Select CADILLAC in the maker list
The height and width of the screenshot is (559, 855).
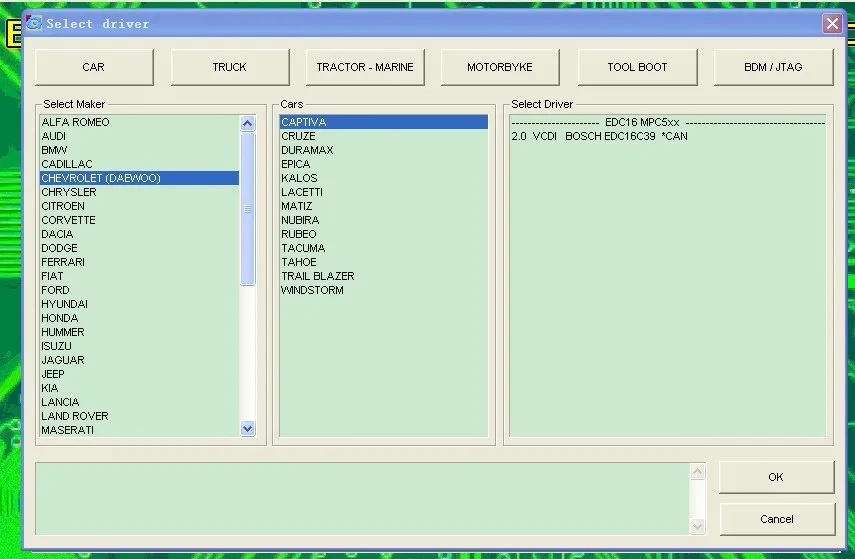tap(139, 164)
